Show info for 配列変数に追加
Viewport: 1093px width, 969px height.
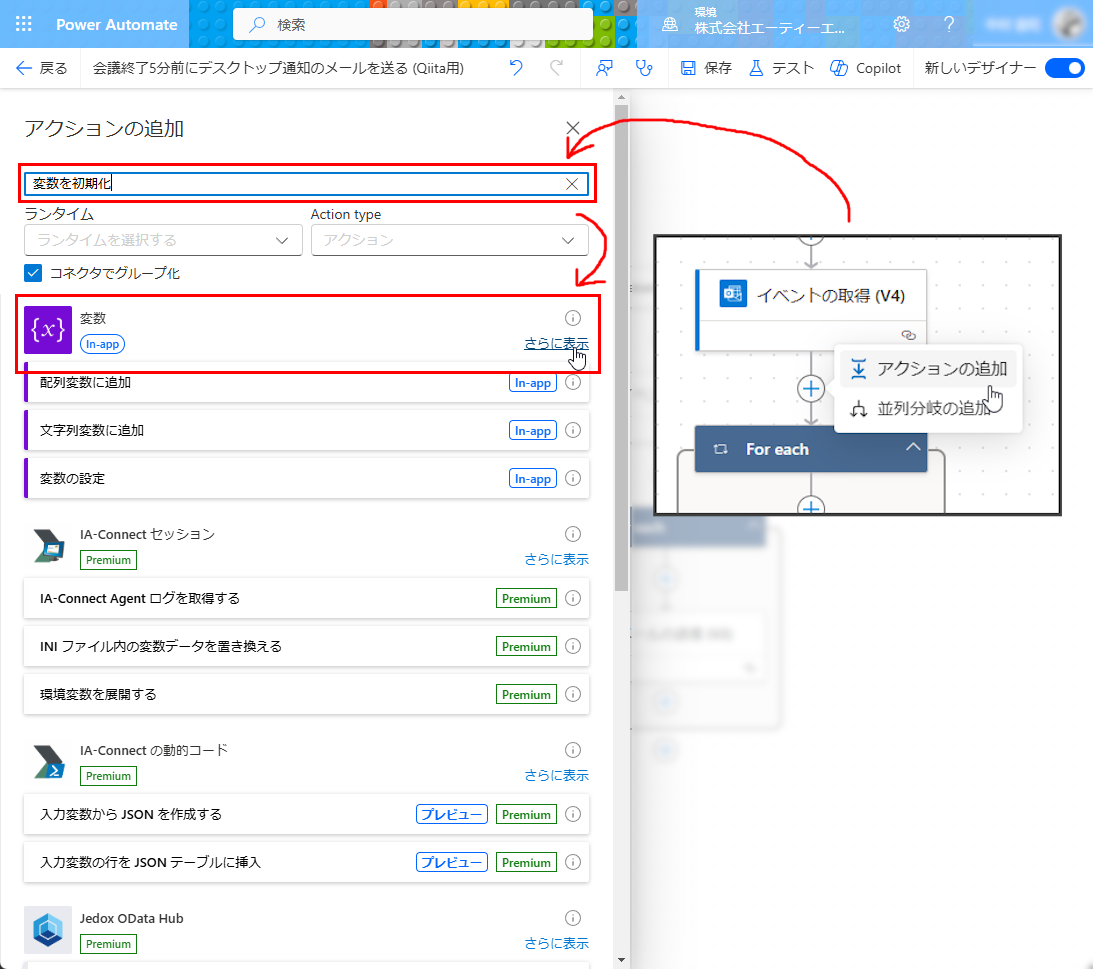(573, 382)
